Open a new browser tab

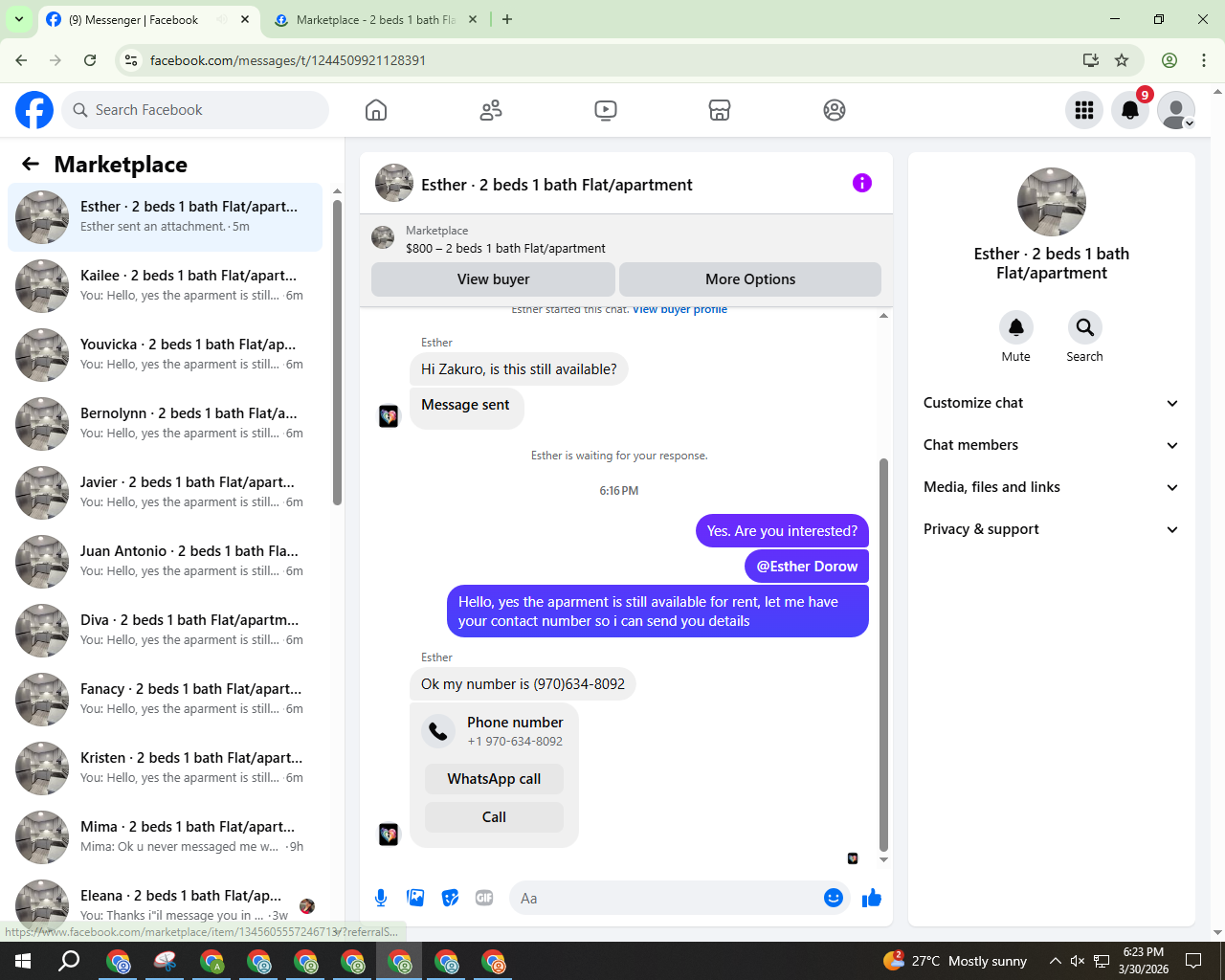507,19
